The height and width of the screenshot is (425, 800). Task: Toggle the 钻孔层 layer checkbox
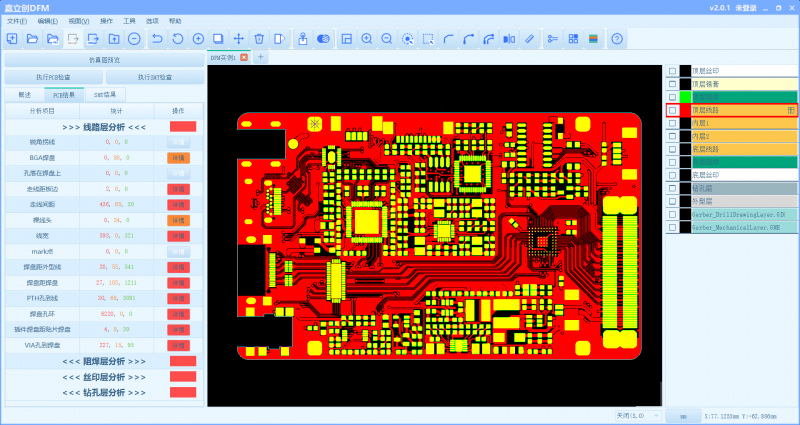(x=672, y=188)
